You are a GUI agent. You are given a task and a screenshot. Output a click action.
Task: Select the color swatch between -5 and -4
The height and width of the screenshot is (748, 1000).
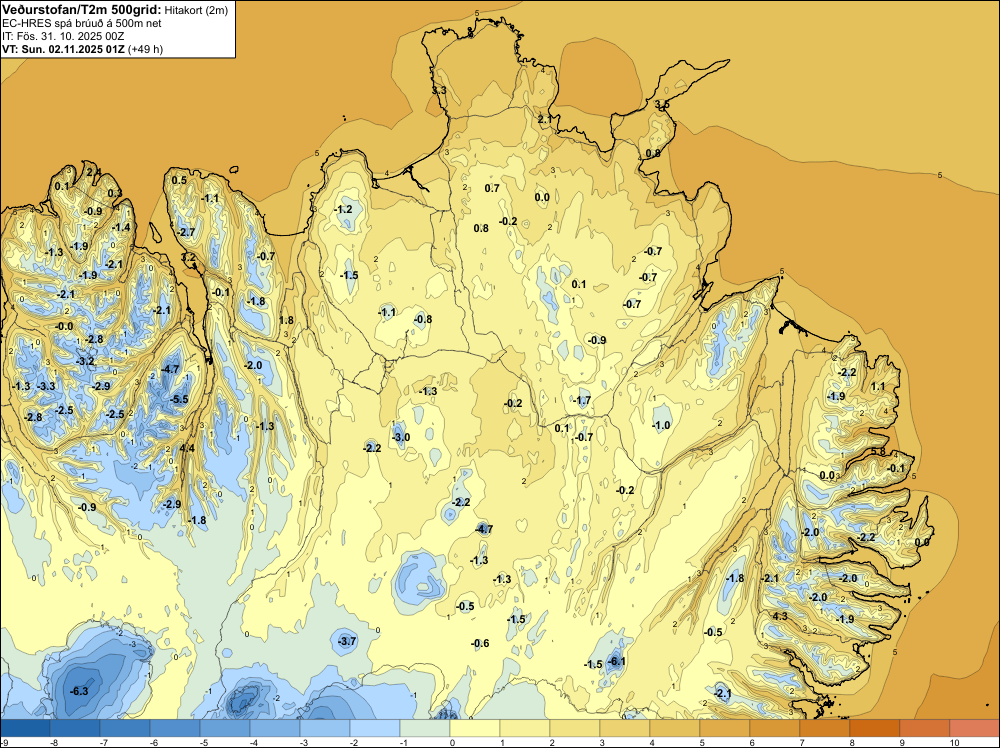[x=225, y=728]
